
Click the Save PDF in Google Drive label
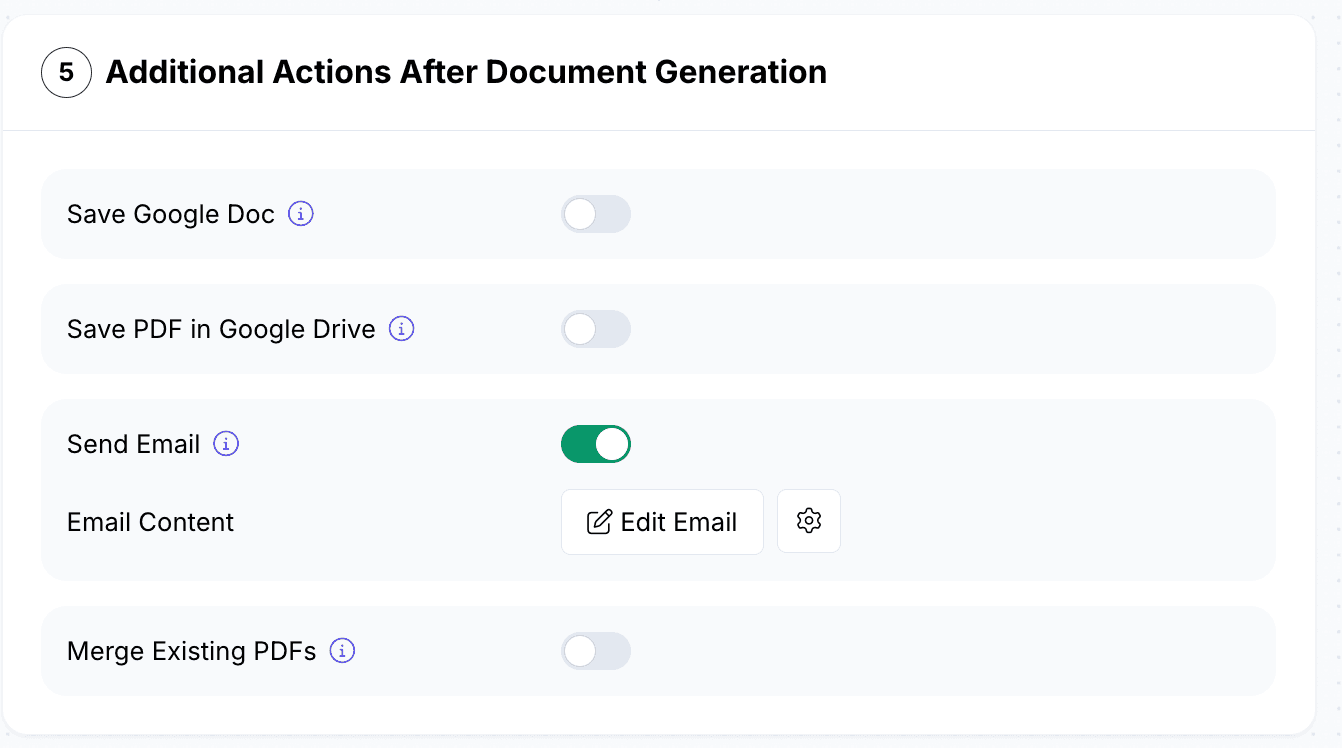221,329
